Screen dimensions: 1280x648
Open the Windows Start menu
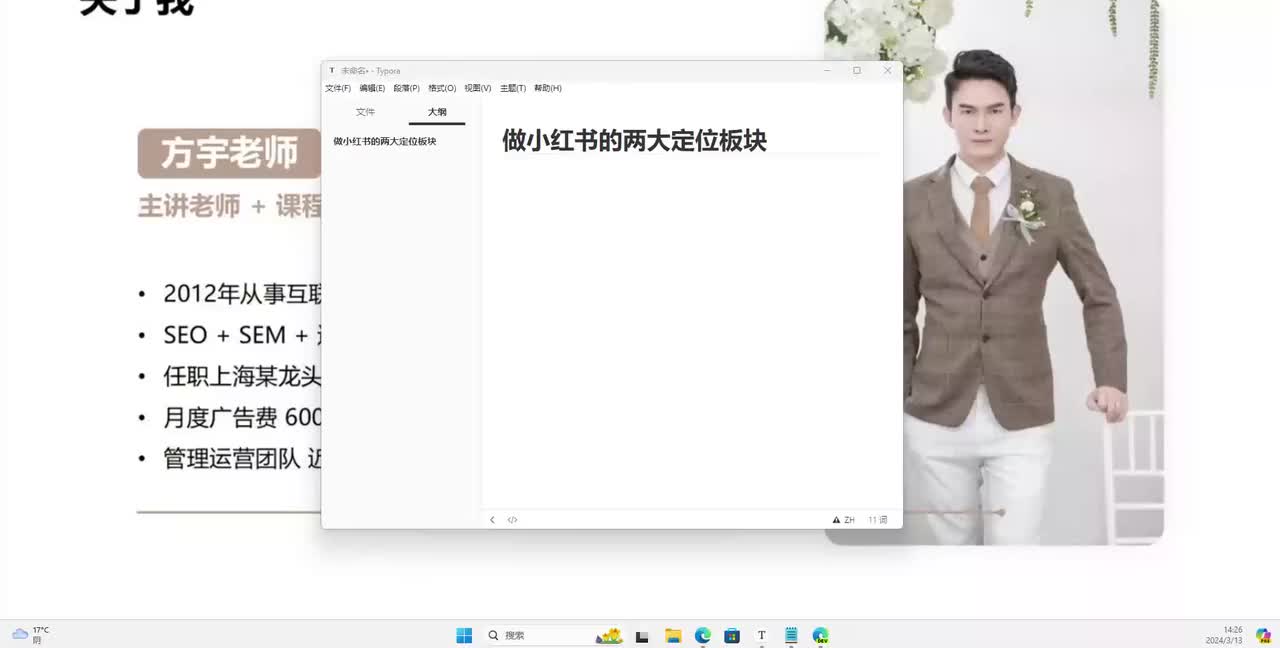click(x=464, y=635)
